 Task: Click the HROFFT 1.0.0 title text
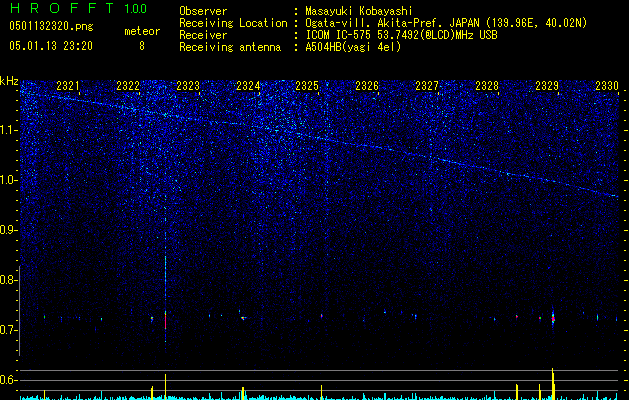tap(79, 8)
